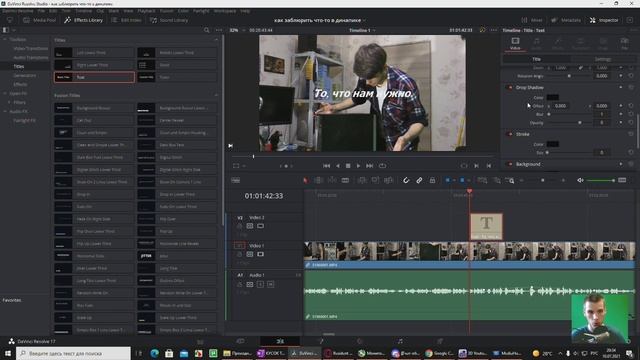Open the Video tab in Inspector
This screenshot has height=360, width=640.
pos(515,43)
